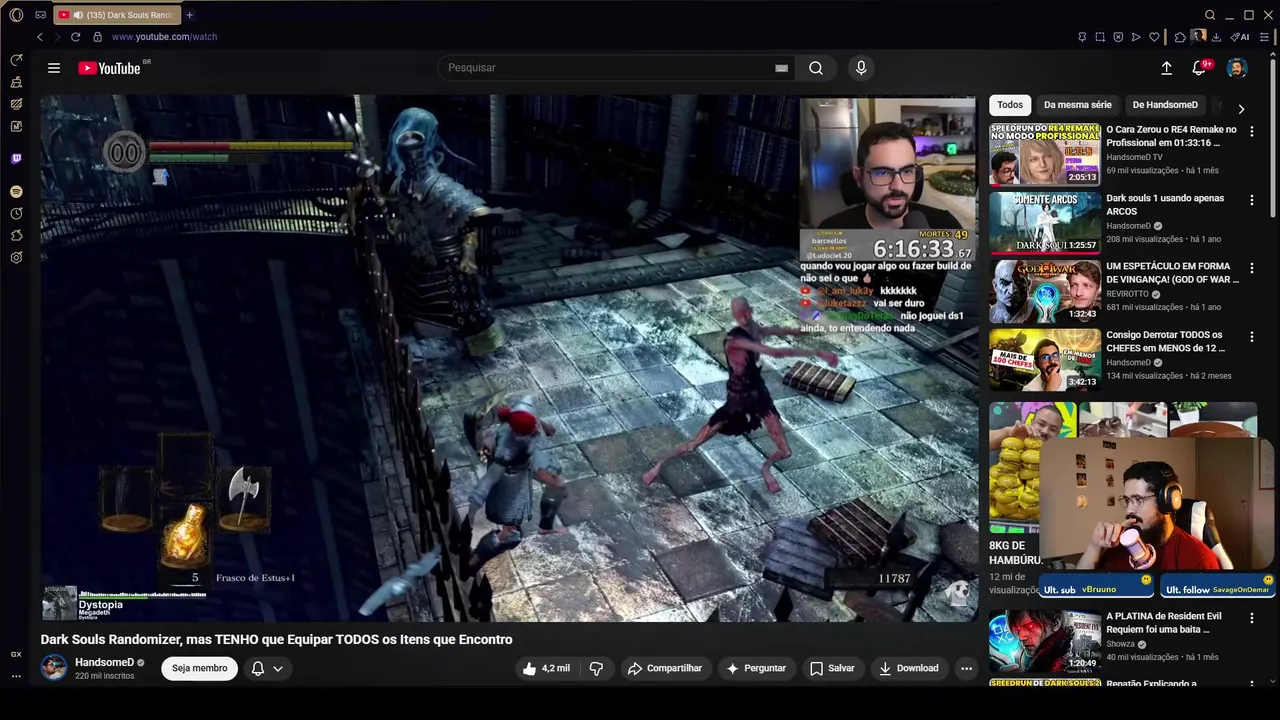This screenshot has width=1280, height=720.
Task: Click the Perguntar button
Action: point(756,668)
